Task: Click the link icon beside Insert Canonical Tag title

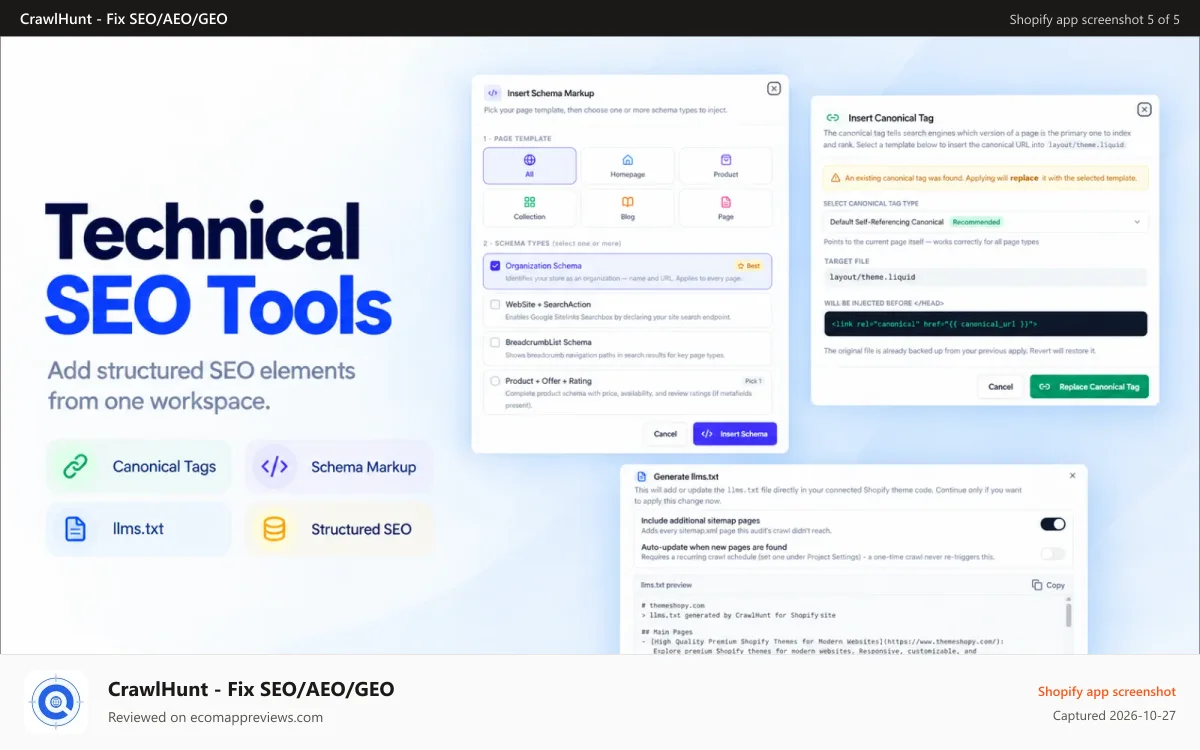Action: (832, 117)
